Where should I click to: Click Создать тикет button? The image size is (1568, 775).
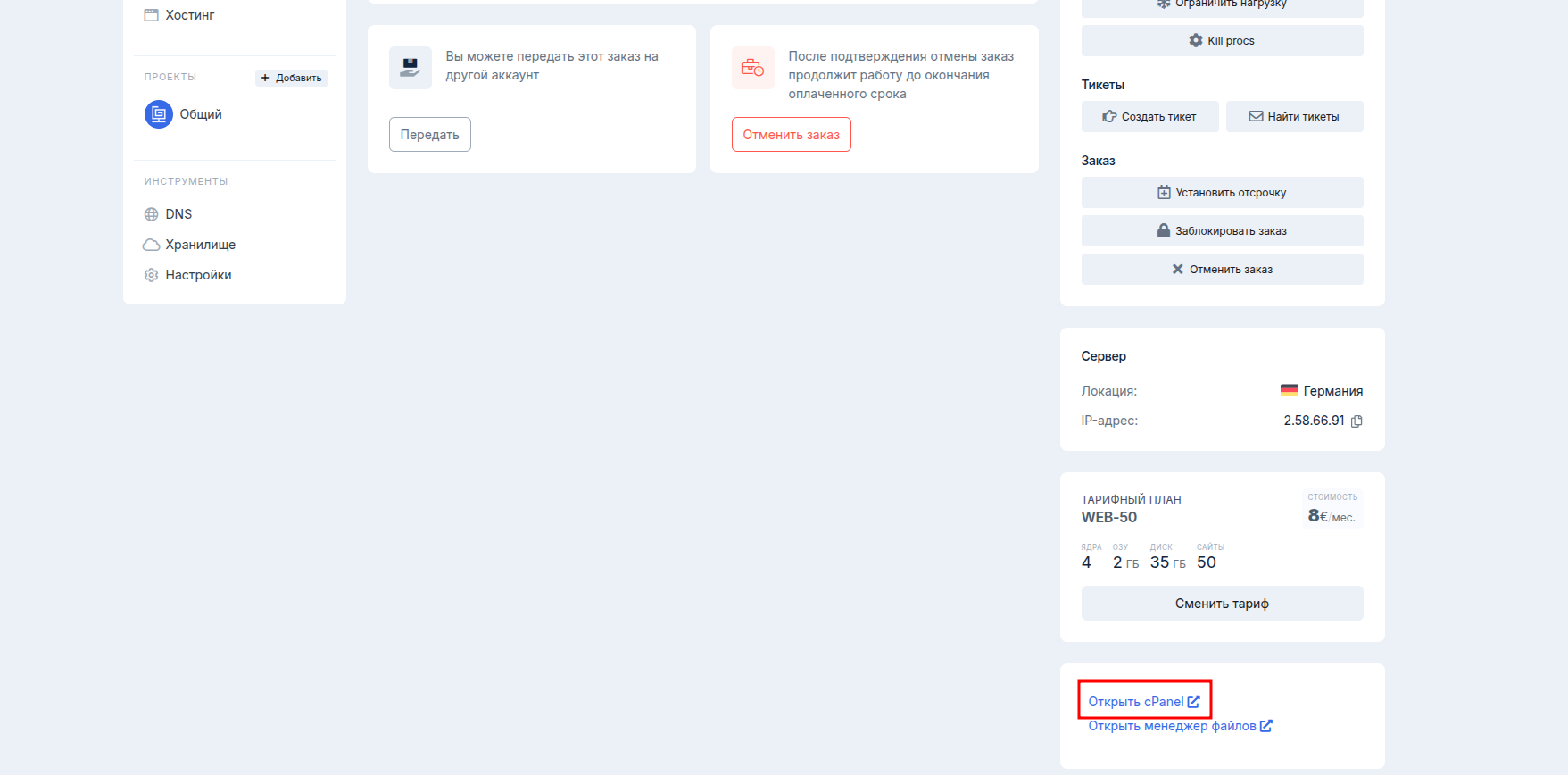click(1149, 117)
